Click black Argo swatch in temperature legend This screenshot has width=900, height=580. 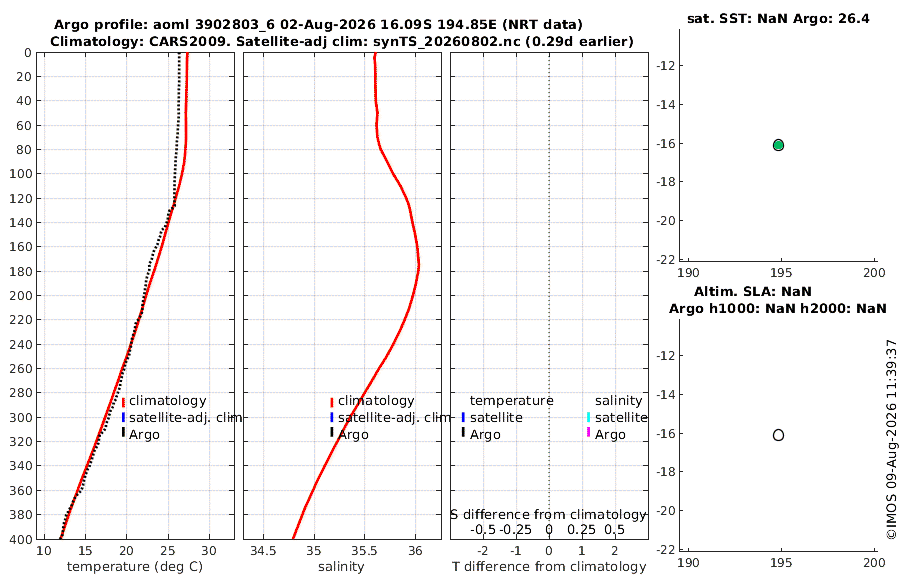click(x=123, y=432)
